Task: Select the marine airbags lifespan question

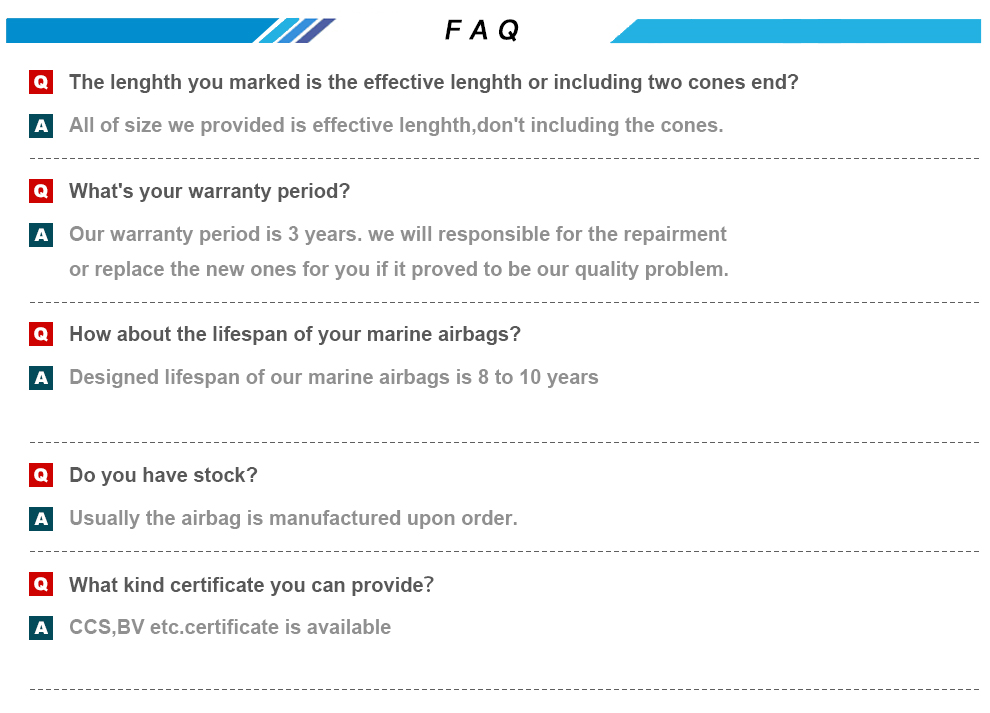Action: point(295,334)
